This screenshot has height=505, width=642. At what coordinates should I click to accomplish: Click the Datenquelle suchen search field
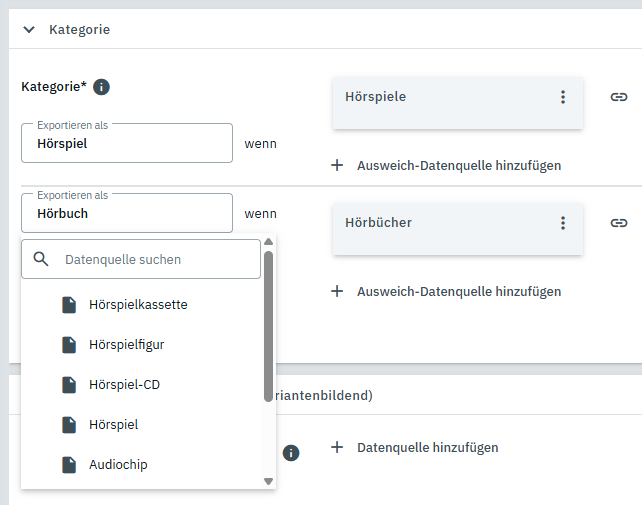tap(155, 259)
